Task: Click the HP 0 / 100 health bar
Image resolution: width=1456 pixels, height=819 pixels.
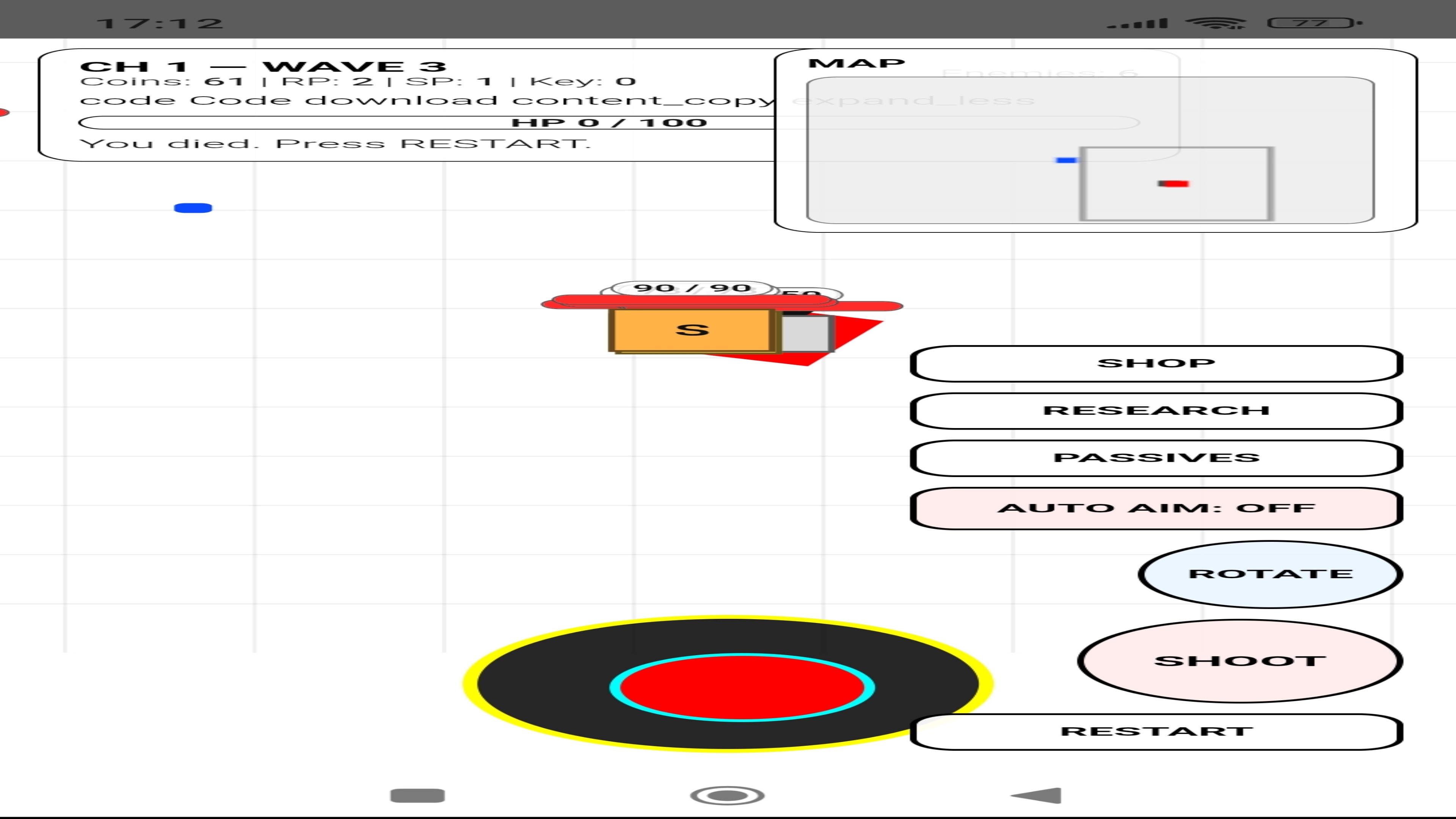Action: (609, 122)
